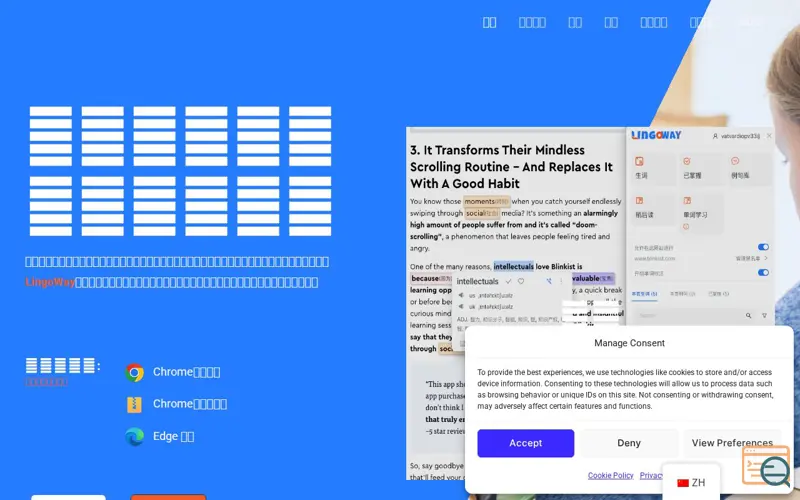
Task: Click the 'Manage Consent' dialog title
Action: click(x=629, y=343)
